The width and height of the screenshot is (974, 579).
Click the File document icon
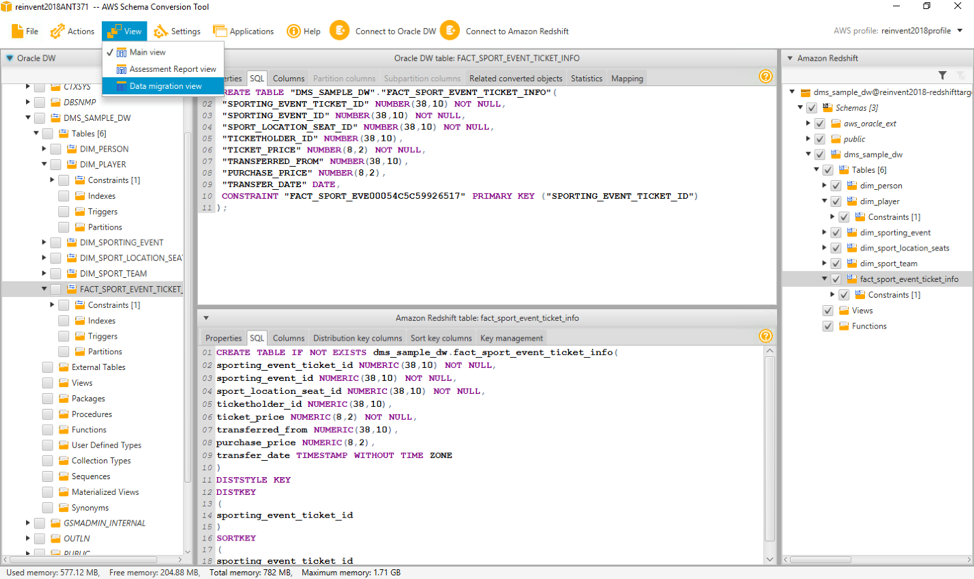point(17,31)
